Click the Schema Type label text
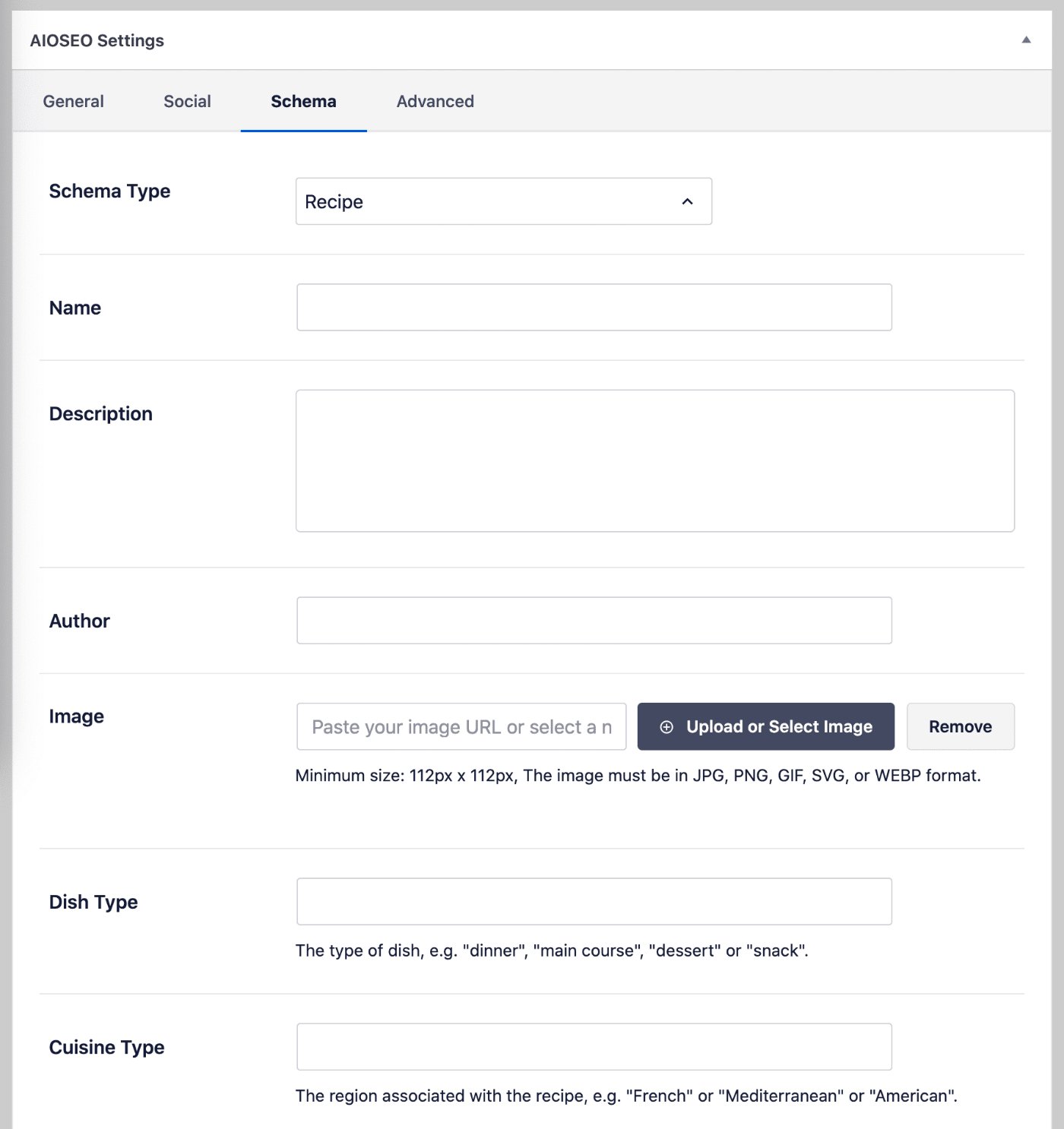 tap(109, 191)
